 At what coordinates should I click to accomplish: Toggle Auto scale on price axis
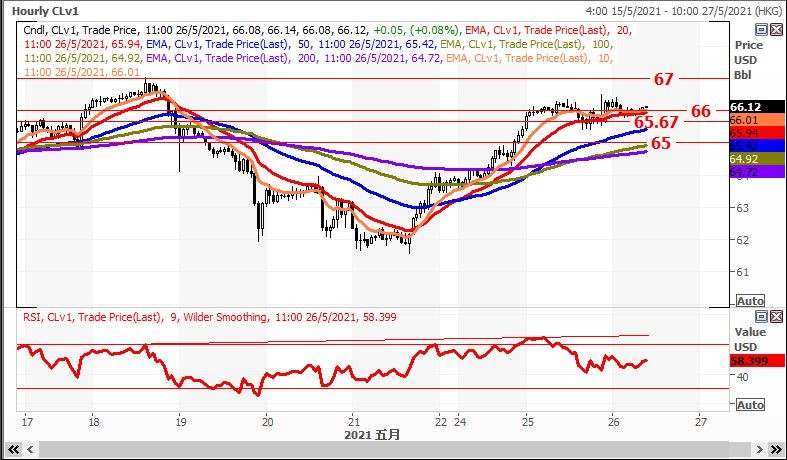pos(750,301)
